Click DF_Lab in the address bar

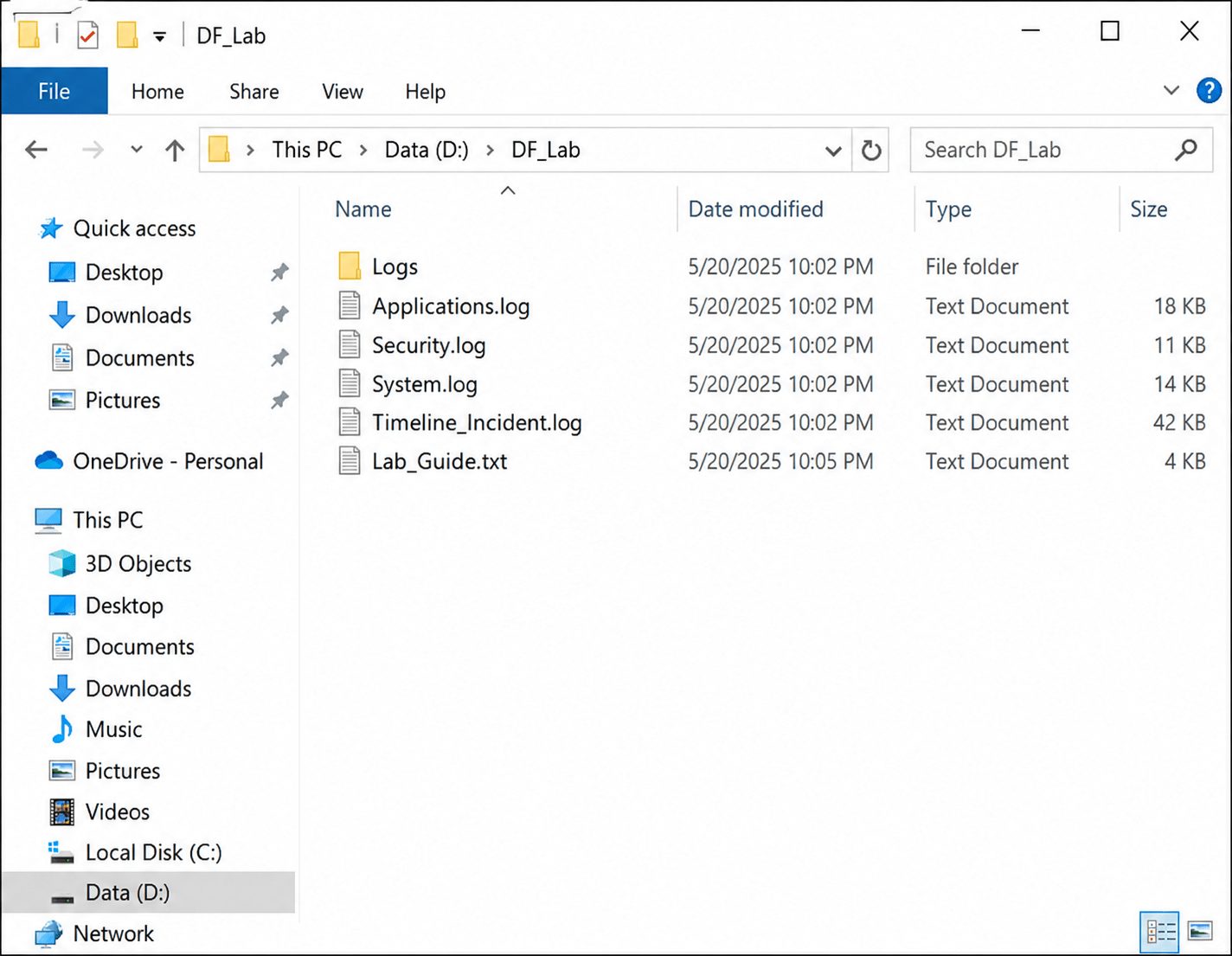coord(546,151)
